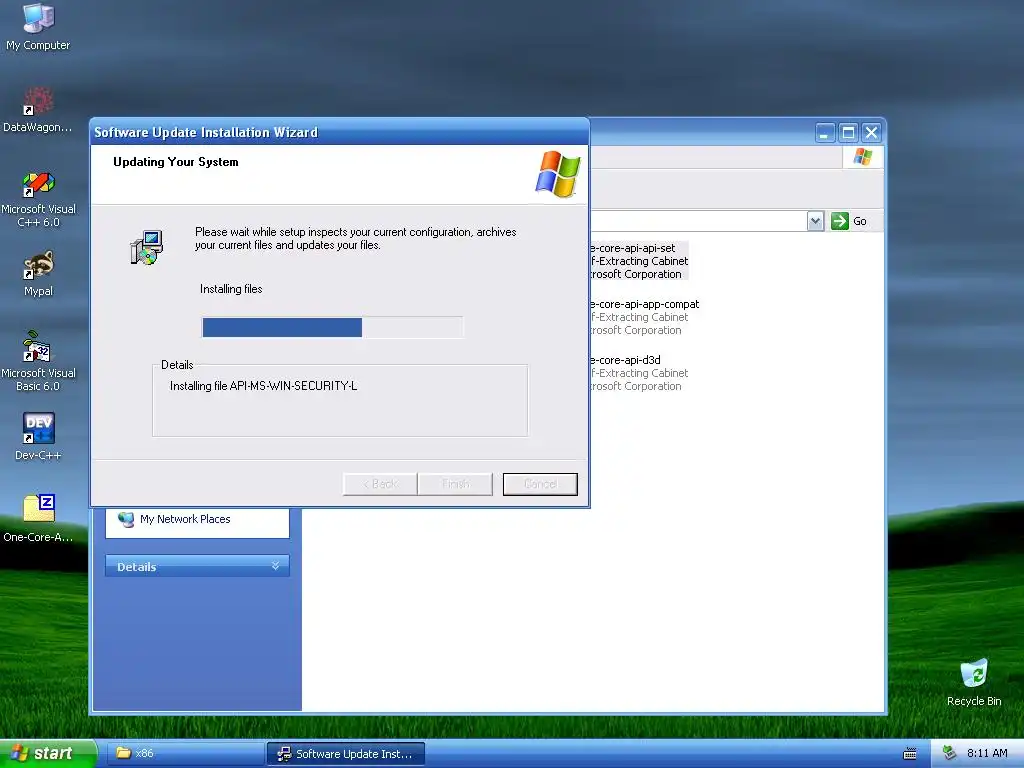Image resolution: width=1024 pixels, height=768 pixels.
Task: Click the system tray update icon
Action: [950, 753]
